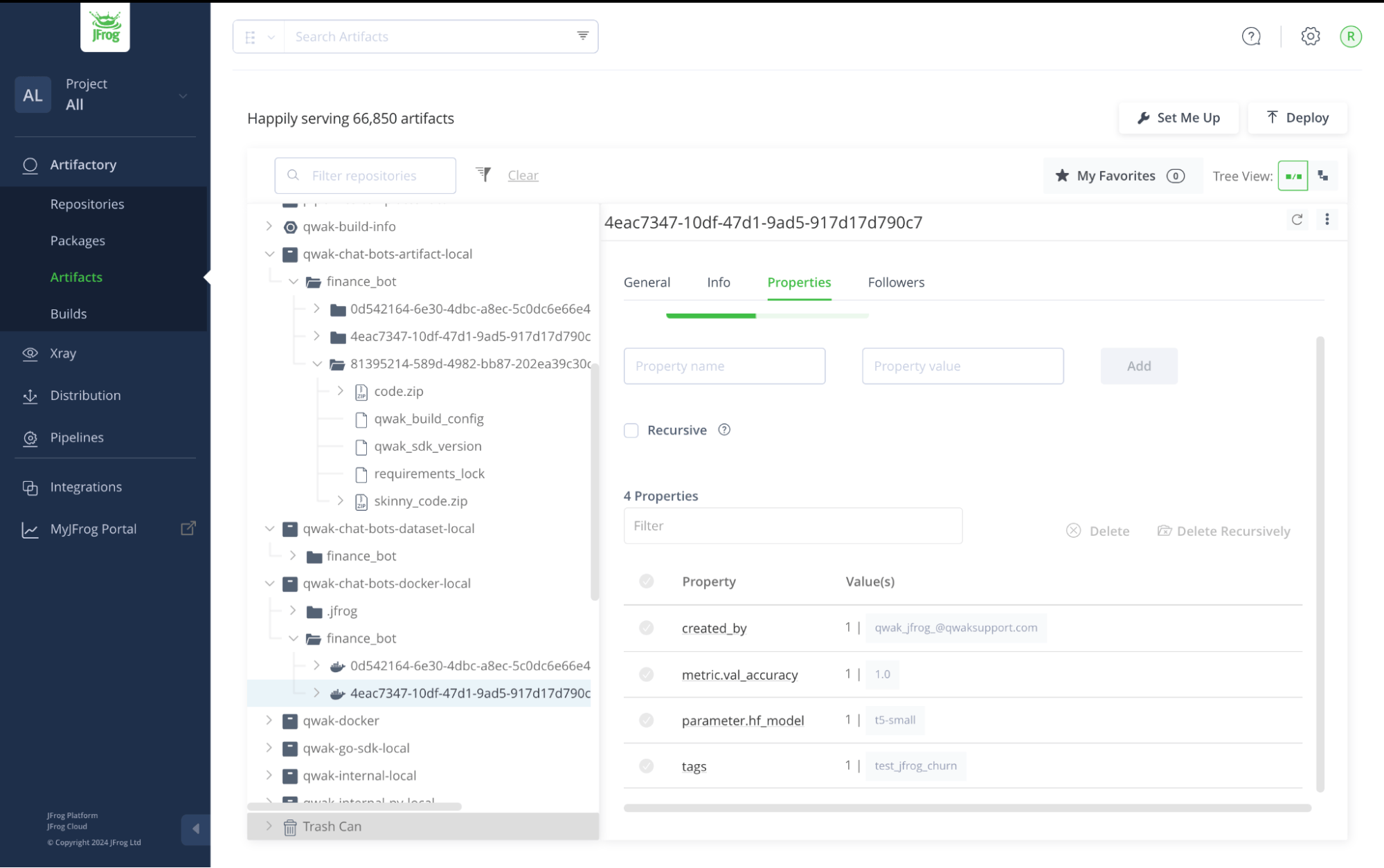The image size is (1384, 868).
Task: Click the Distribution sidebar icon
Action: (x=30, y=395)
